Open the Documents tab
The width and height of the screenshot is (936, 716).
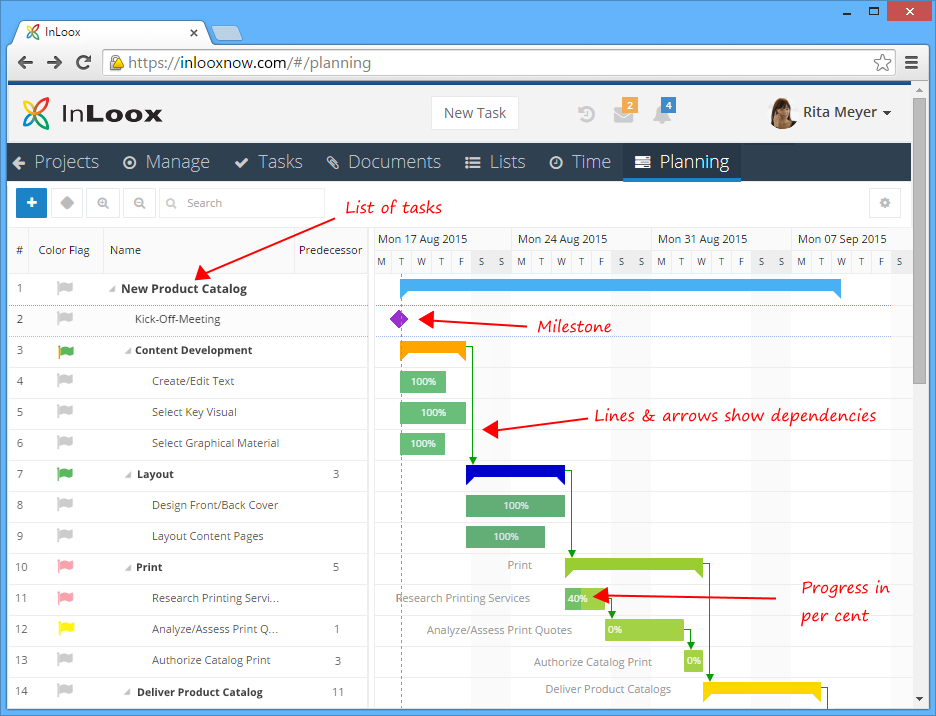383,162
